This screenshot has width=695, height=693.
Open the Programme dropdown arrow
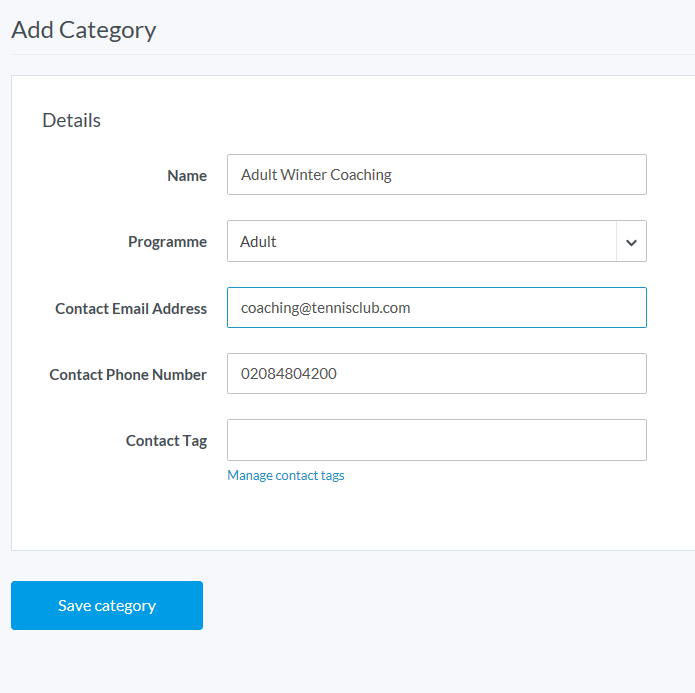click(x=631, y=242)
